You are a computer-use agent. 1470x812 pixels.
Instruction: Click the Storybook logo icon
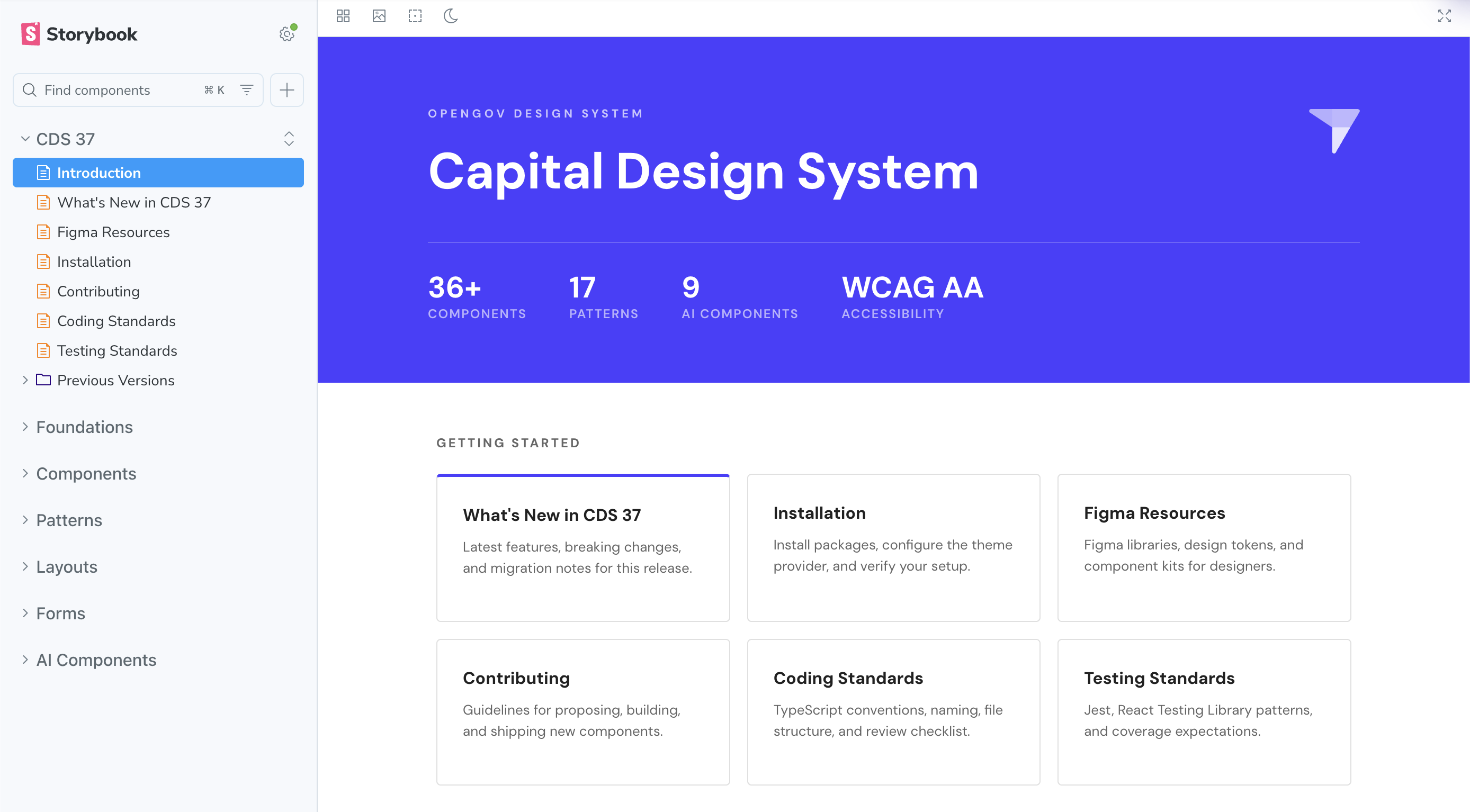[30, 34]
